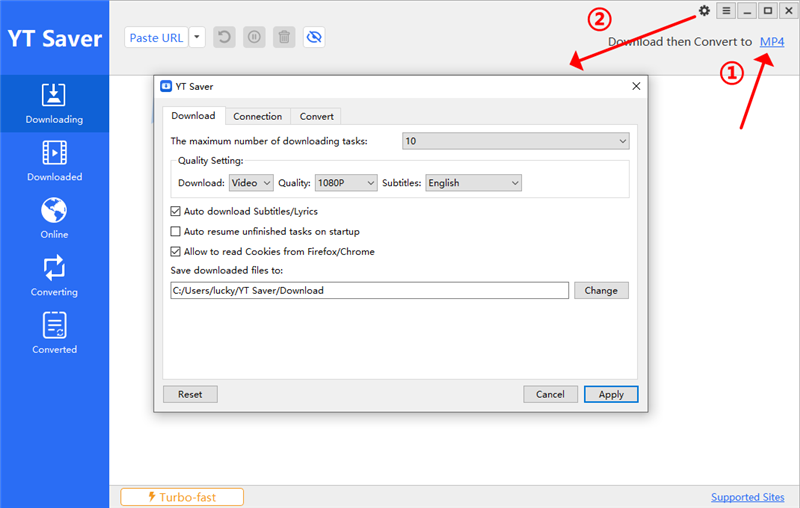
Task: Toggle Allow to read Cookies checkbox
Action: pyautogui.click(x=176, y=251)
